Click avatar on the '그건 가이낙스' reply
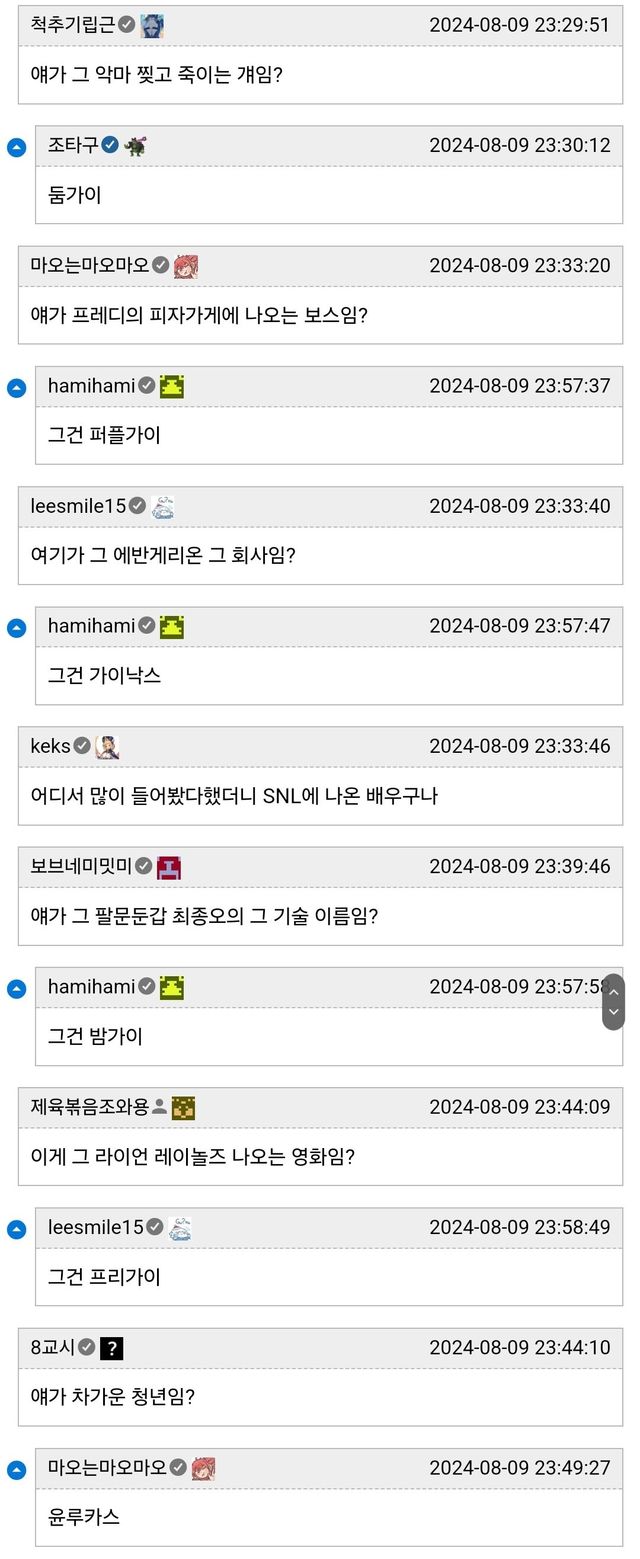The width and height of the screenshot is (640, 1559). coord(172,627)
